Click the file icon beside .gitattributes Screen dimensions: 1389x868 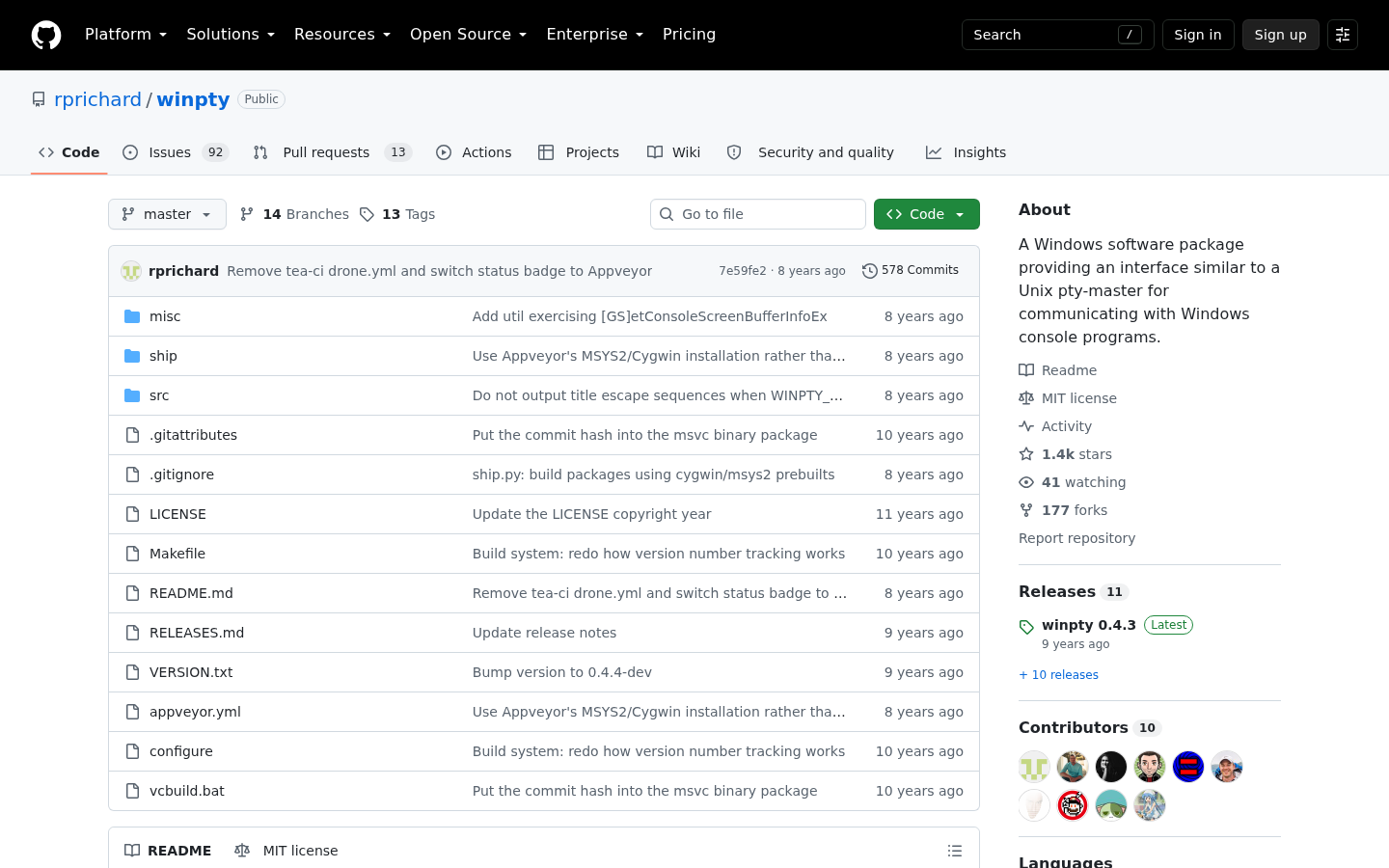pyautogui.click(x=132, y=435)
